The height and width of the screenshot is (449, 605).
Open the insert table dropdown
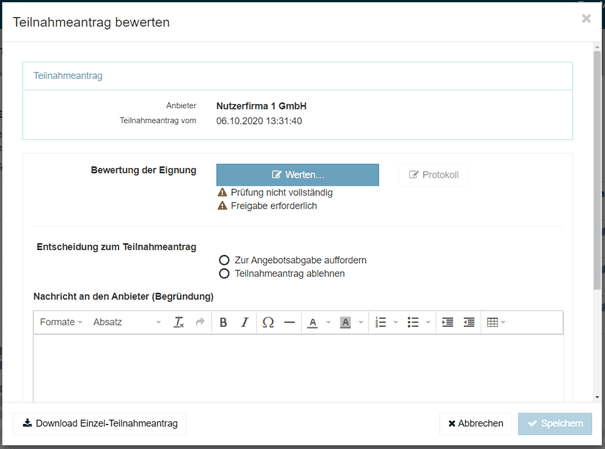(x=495, y=323)
